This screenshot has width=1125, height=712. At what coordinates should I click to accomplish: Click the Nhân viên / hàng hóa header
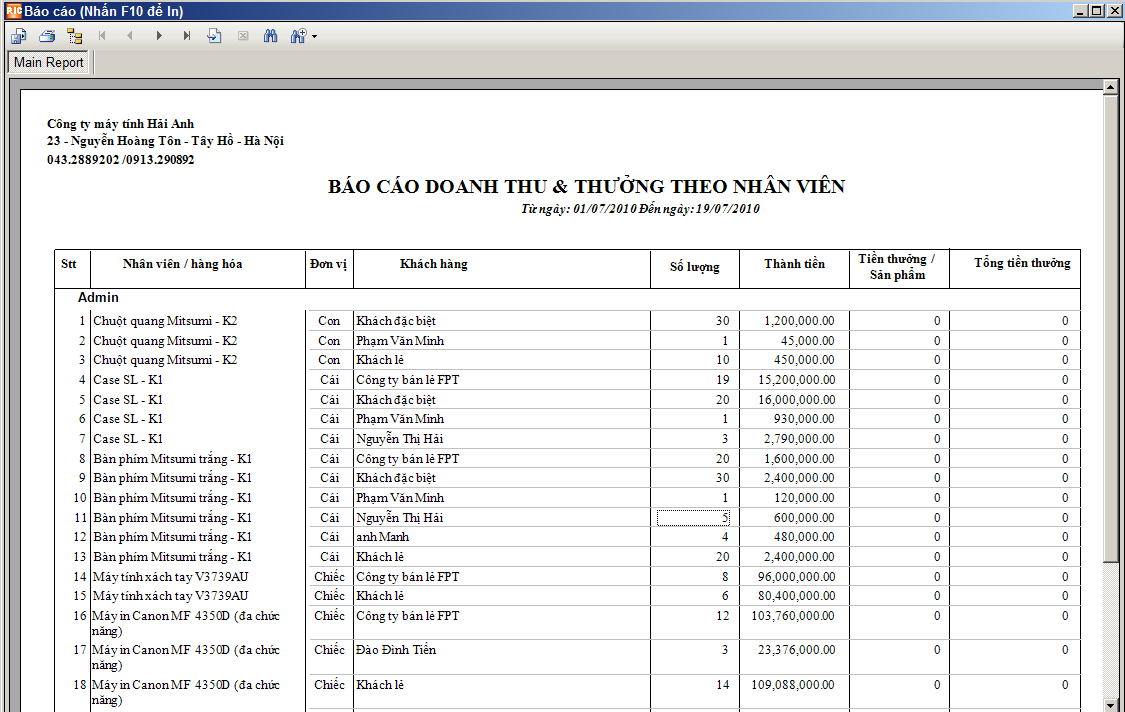click(x=182, y=264)
